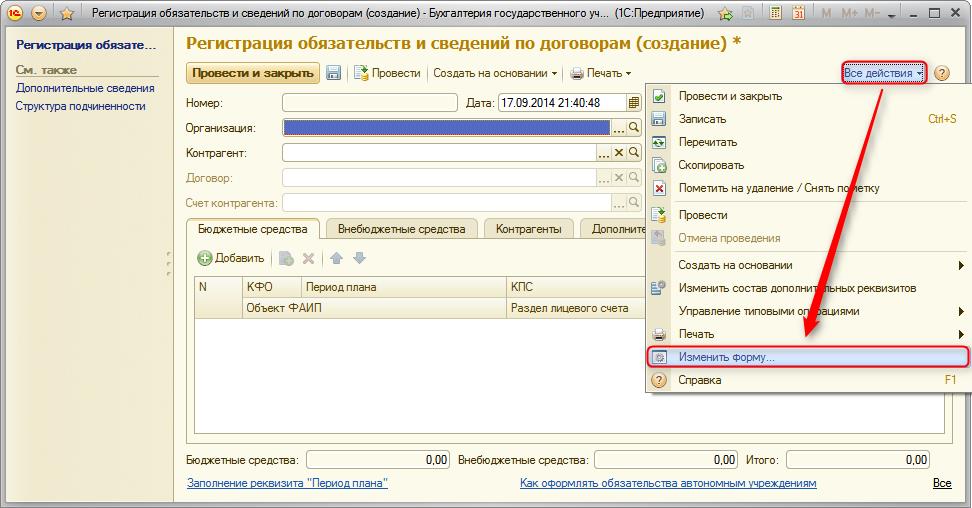This screenshot has height=508, width=972.
Task: Click the 'Раздел лицевого счета' column header
Action: tap(577, 308)
